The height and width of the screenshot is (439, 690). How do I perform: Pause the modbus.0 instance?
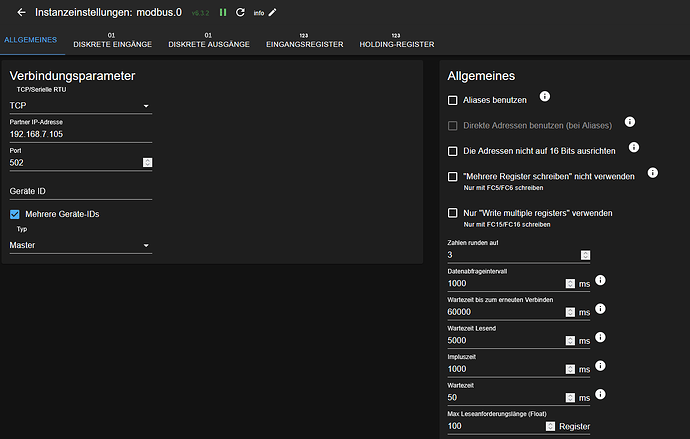[223, 12]
